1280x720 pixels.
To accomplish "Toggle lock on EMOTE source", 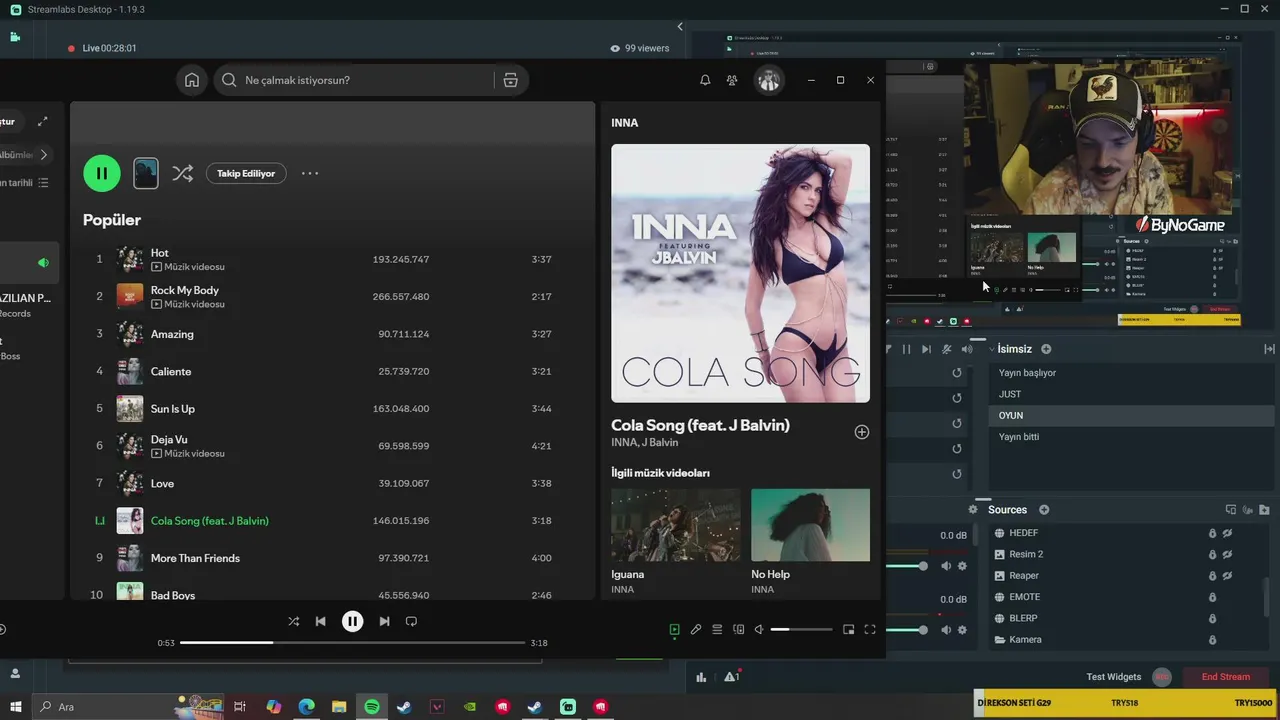I will [1212, 597].
